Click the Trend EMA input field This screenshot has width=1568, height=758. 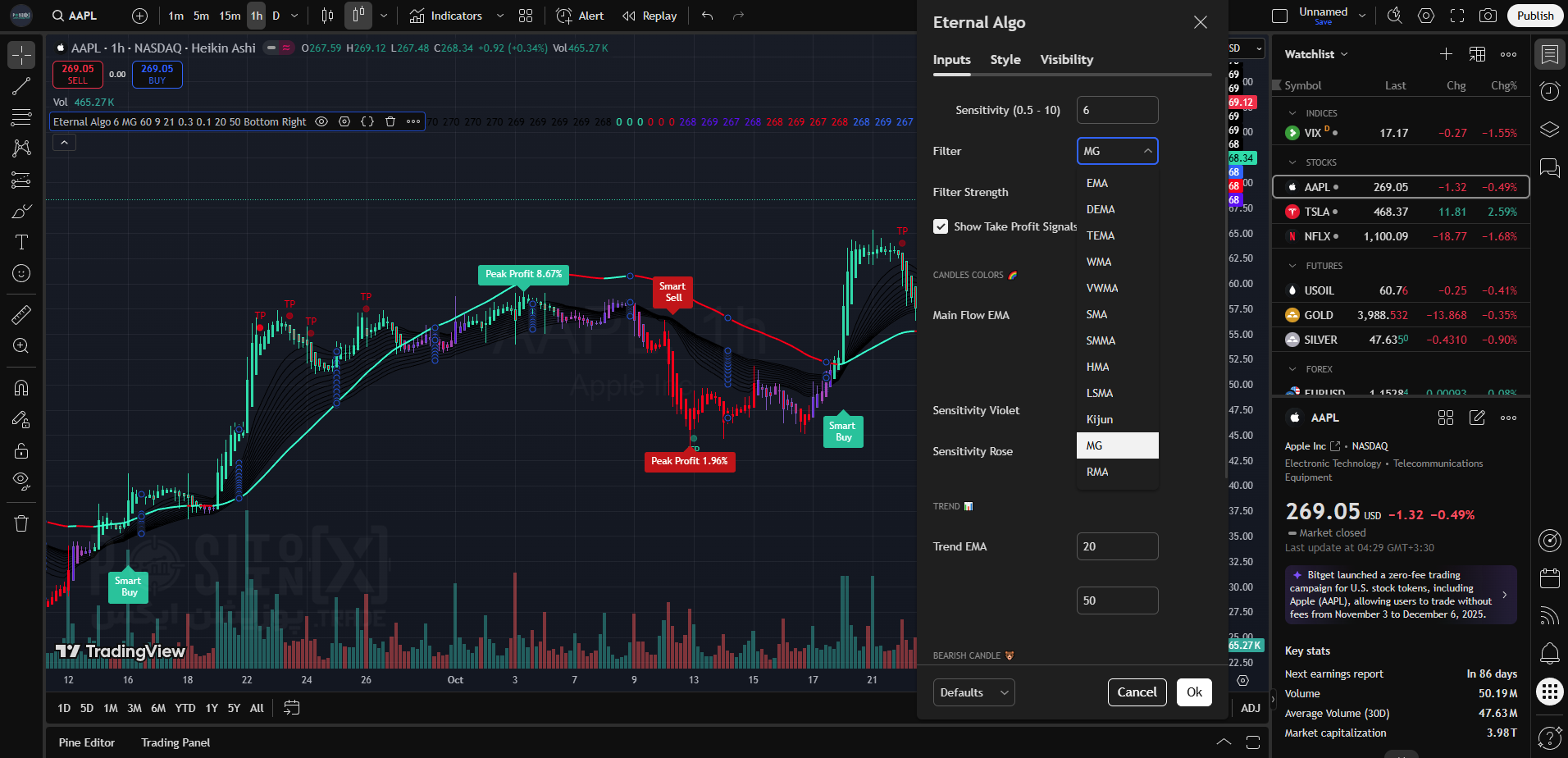tap(1117, 546)
